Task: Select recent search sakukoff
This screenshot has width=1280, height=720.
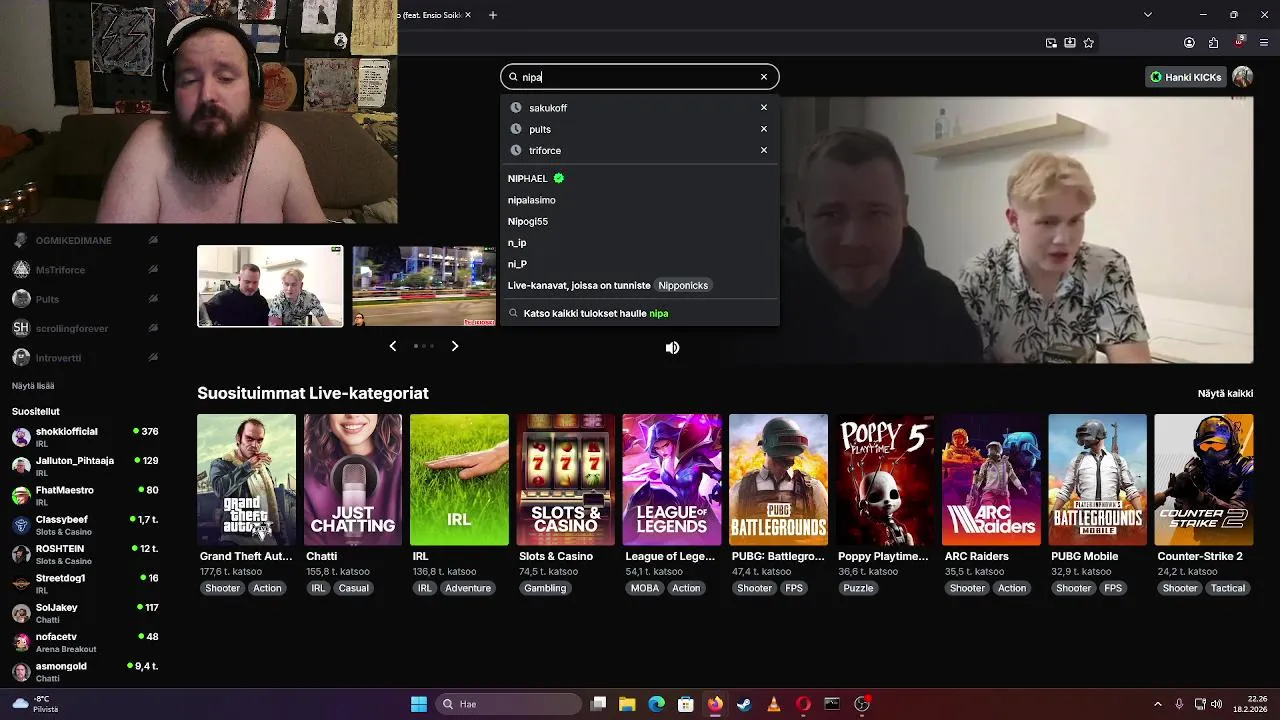Action: (548, 108)
